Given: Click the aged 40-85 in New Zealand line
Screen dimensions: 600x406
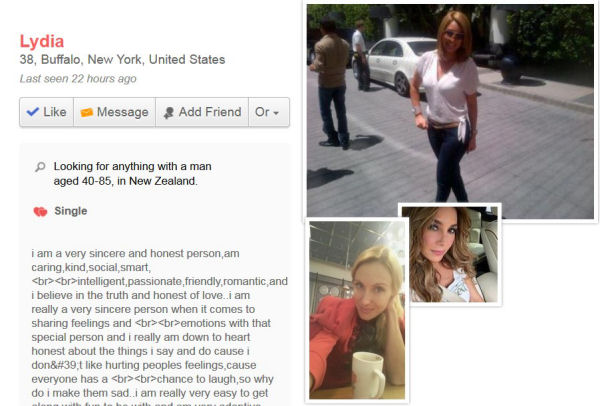Looking at the screenshot, I should click(x=126, y=181).
